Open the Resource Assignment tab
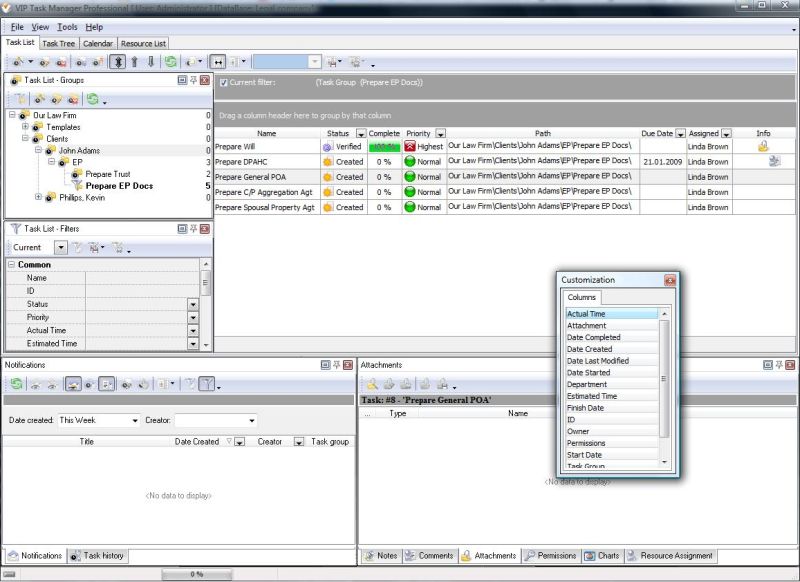This screenshot has height=582, width=800. click(x=671, y=556)
